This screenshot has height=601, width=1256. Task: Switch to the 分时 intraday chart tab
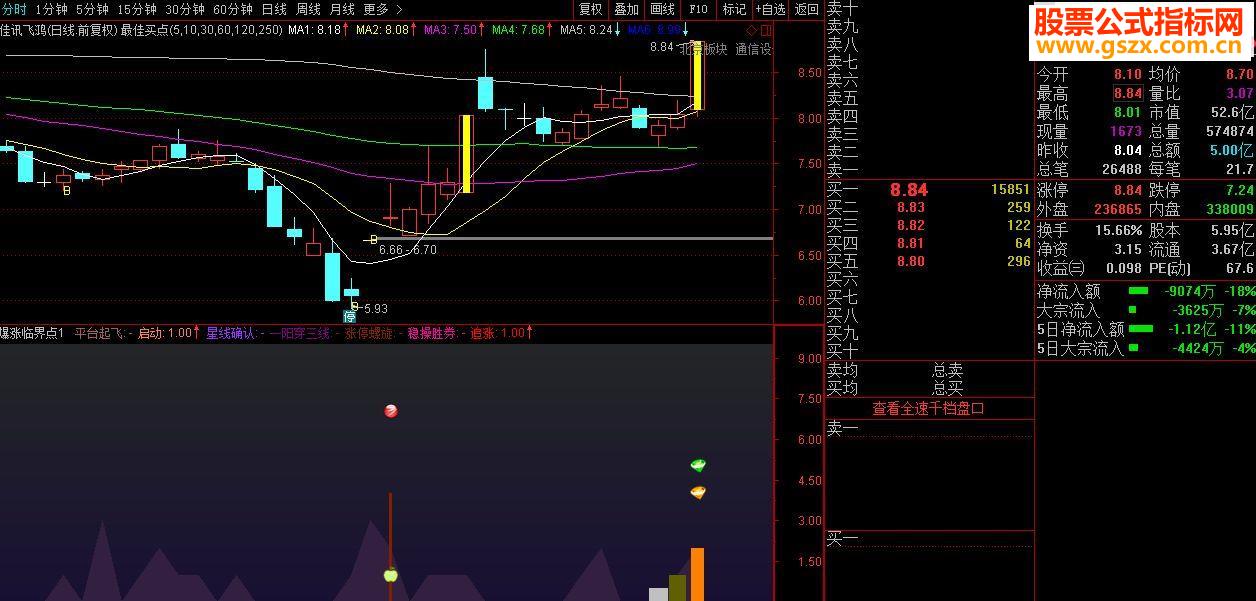click(14, 9)
